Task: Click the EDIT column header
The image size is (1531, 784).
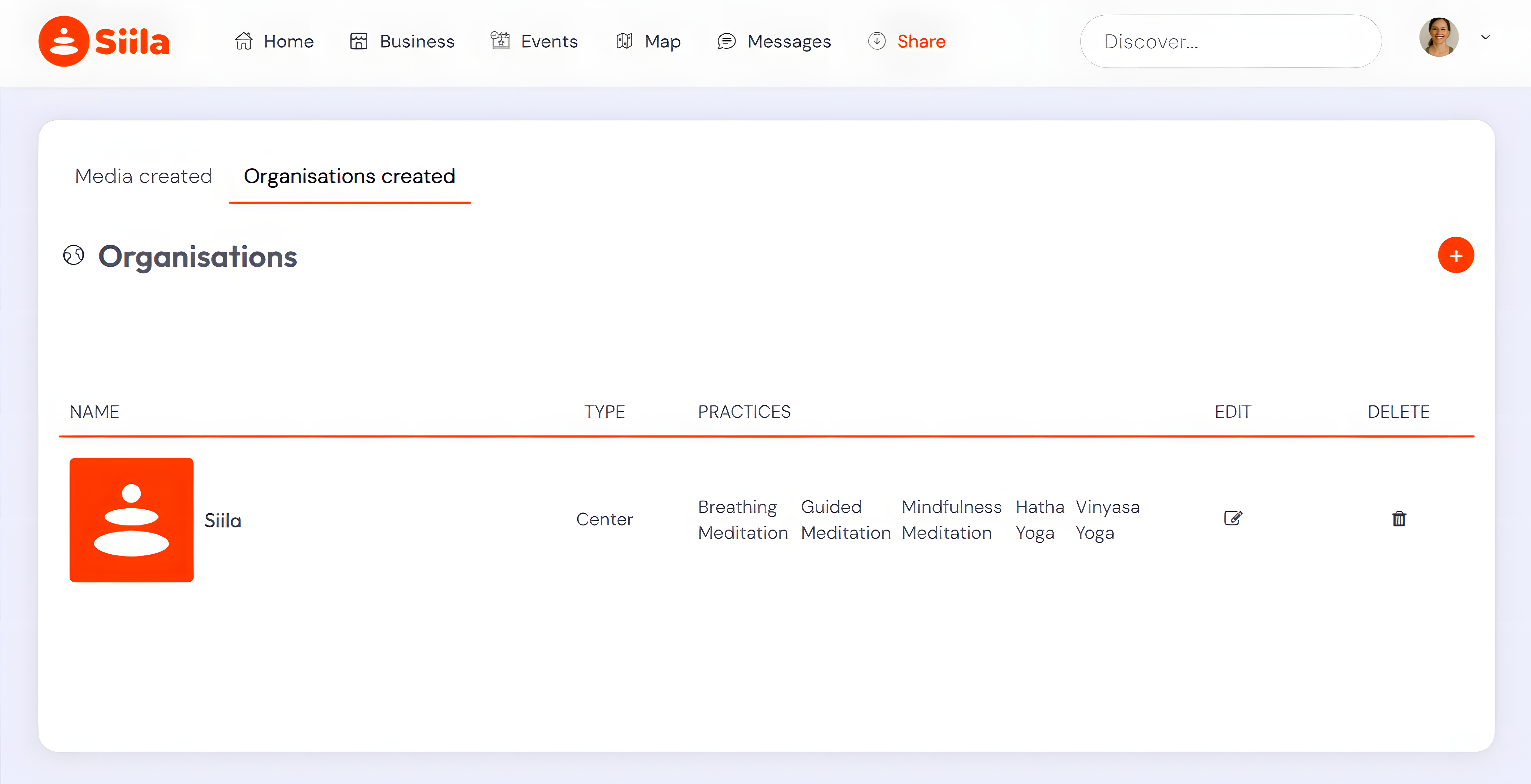Action: click(1233, 411)
